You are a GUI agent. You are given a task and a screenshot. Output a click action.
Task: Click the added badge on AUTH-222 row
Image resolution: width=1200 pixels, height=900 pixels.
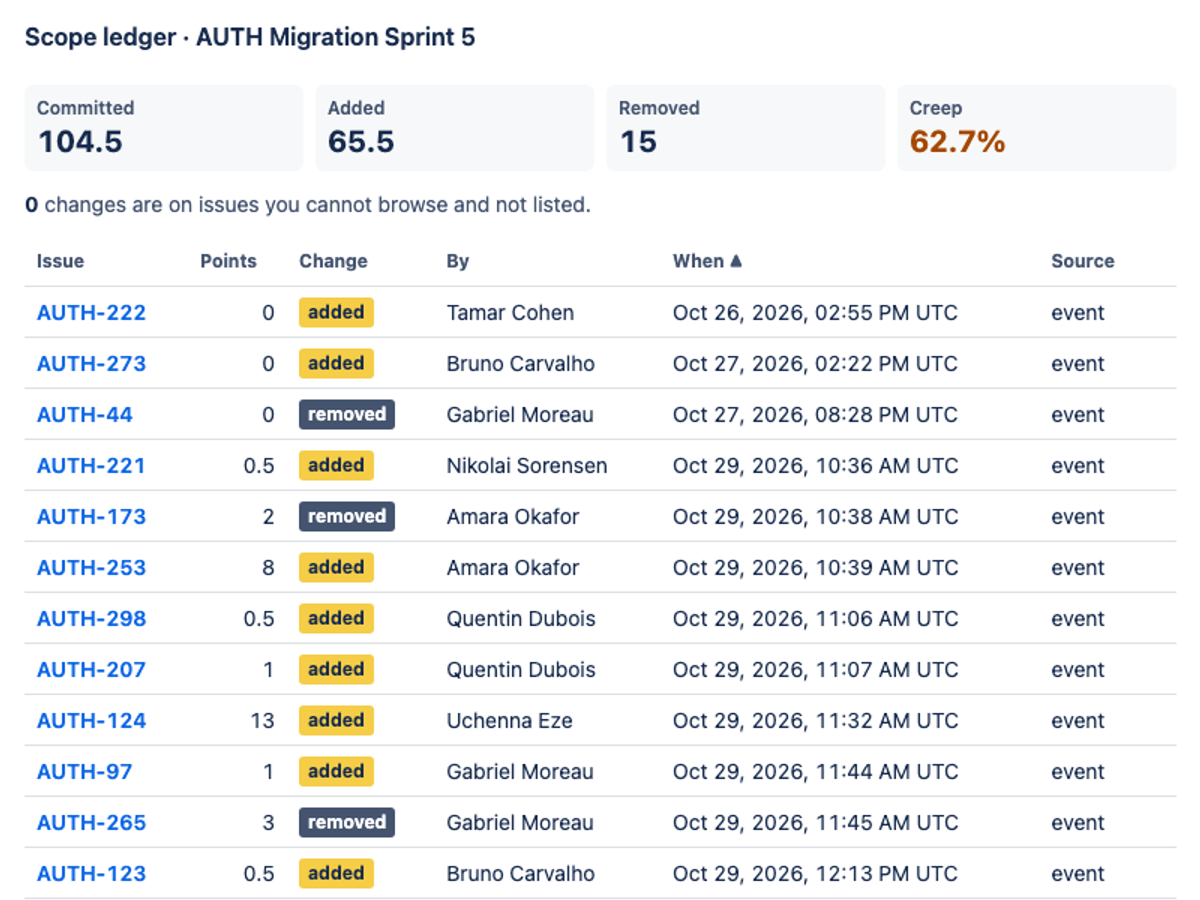(x=336, y=312)
